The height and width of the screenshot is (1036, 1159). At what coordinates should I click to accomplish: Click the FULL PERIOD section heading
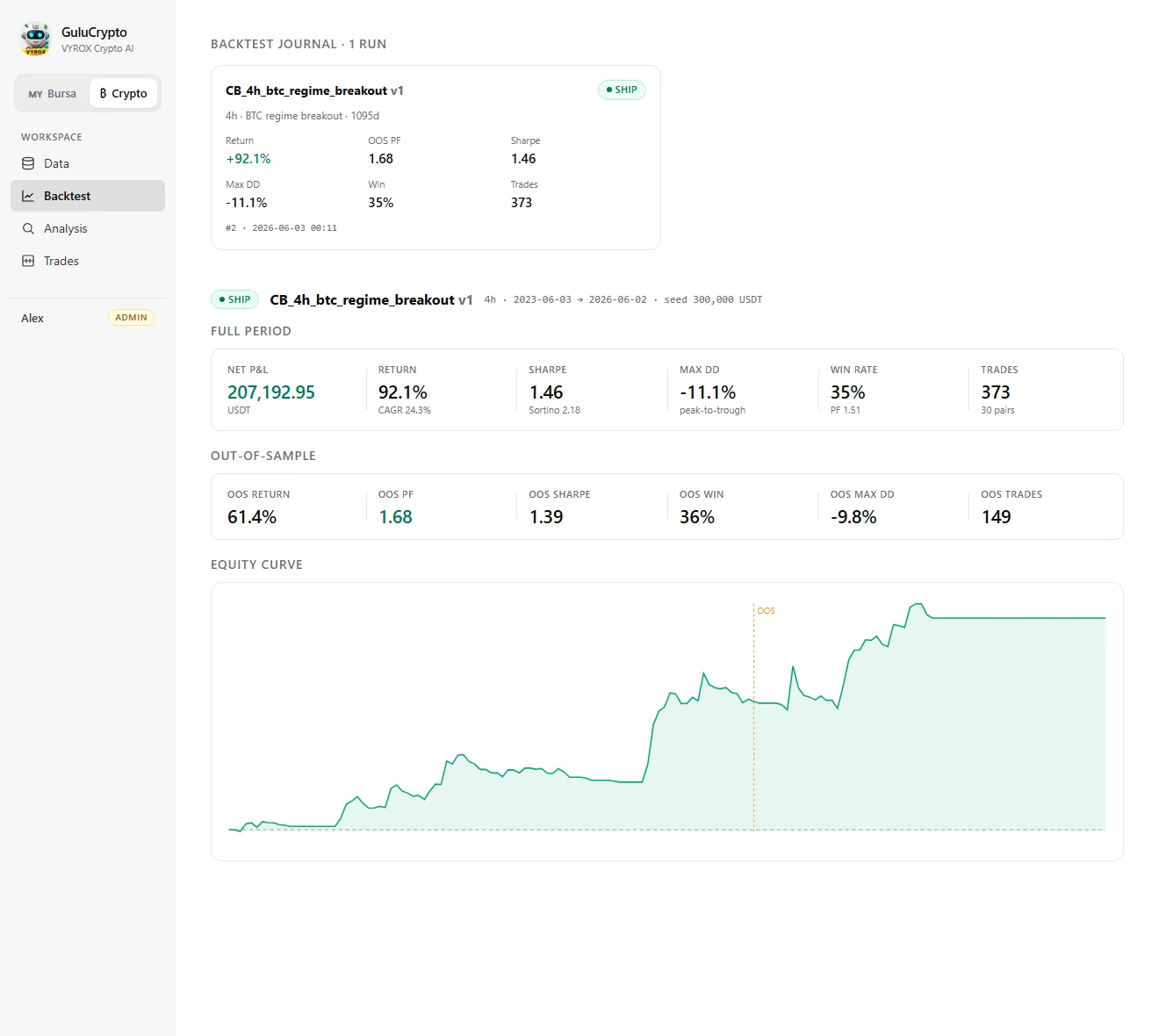(251, 331)
